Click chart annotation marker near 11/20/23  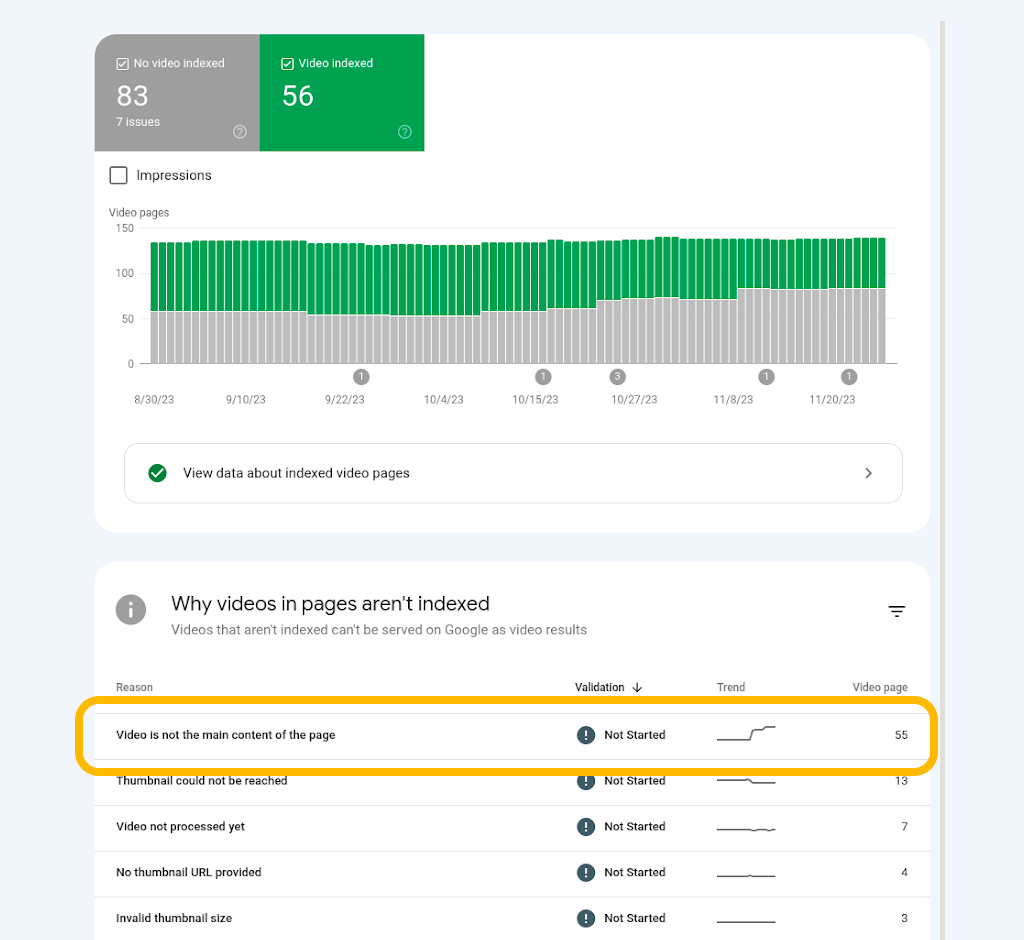click(x=848, y=377)
